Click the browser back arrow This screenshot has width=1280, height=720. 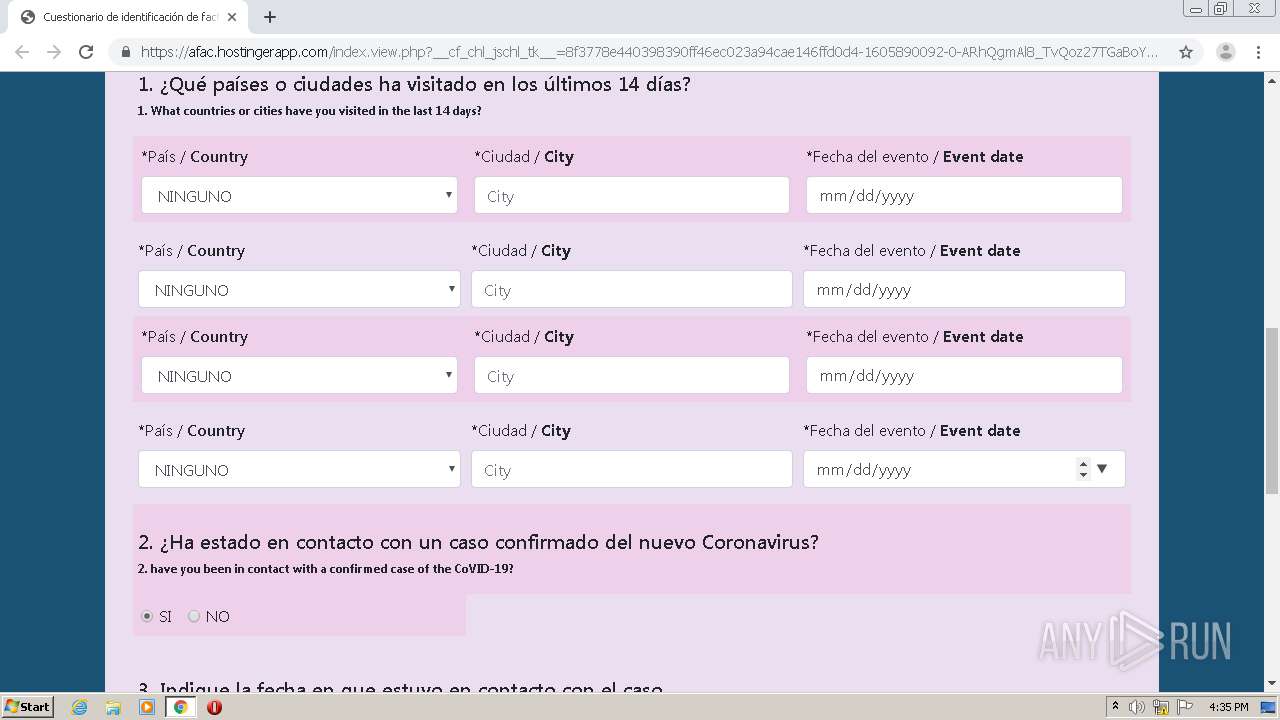click(x=22, y=52)
